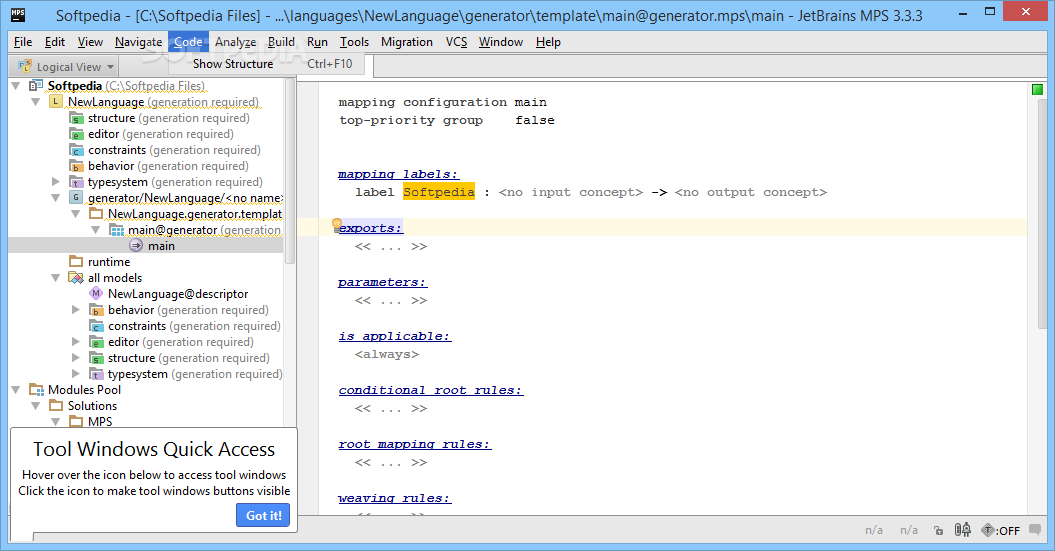Click the power save plug icon in status bar
Image resolution: width=1055 pixels, height=551 pixels.
(x=963, y=530)
